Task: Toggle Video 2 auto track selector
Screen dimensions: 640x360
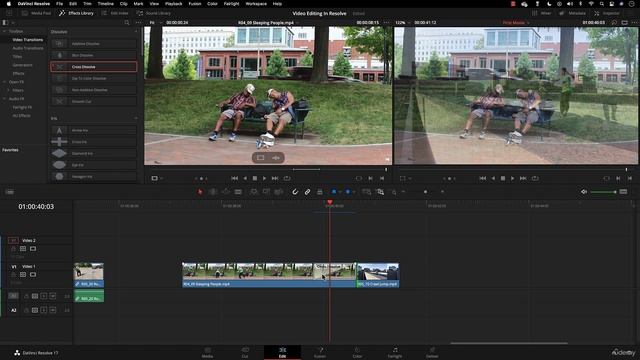Action: point(23,249)
